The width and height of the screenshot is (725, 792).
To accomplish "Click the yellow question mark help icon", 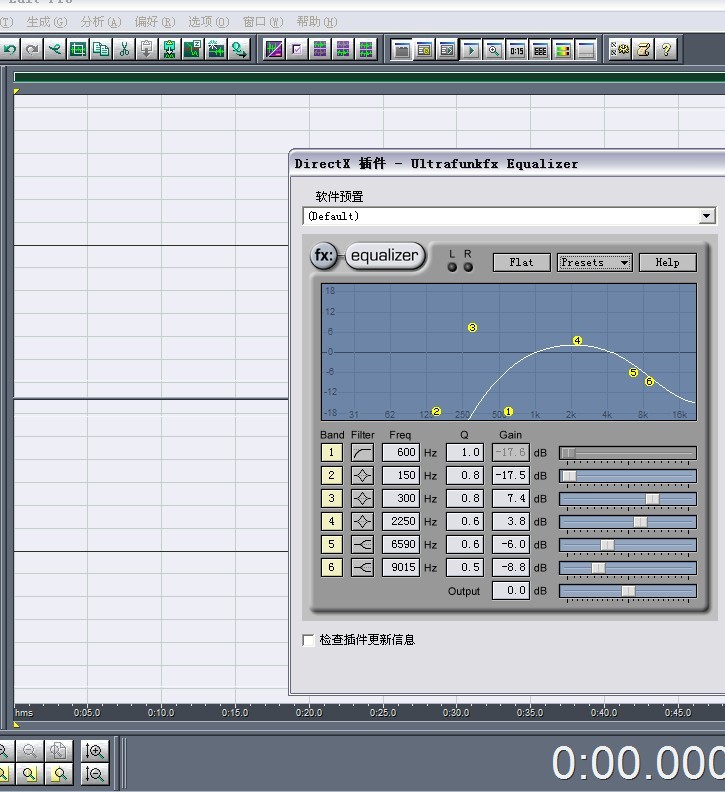I will (x=666, y=50).
